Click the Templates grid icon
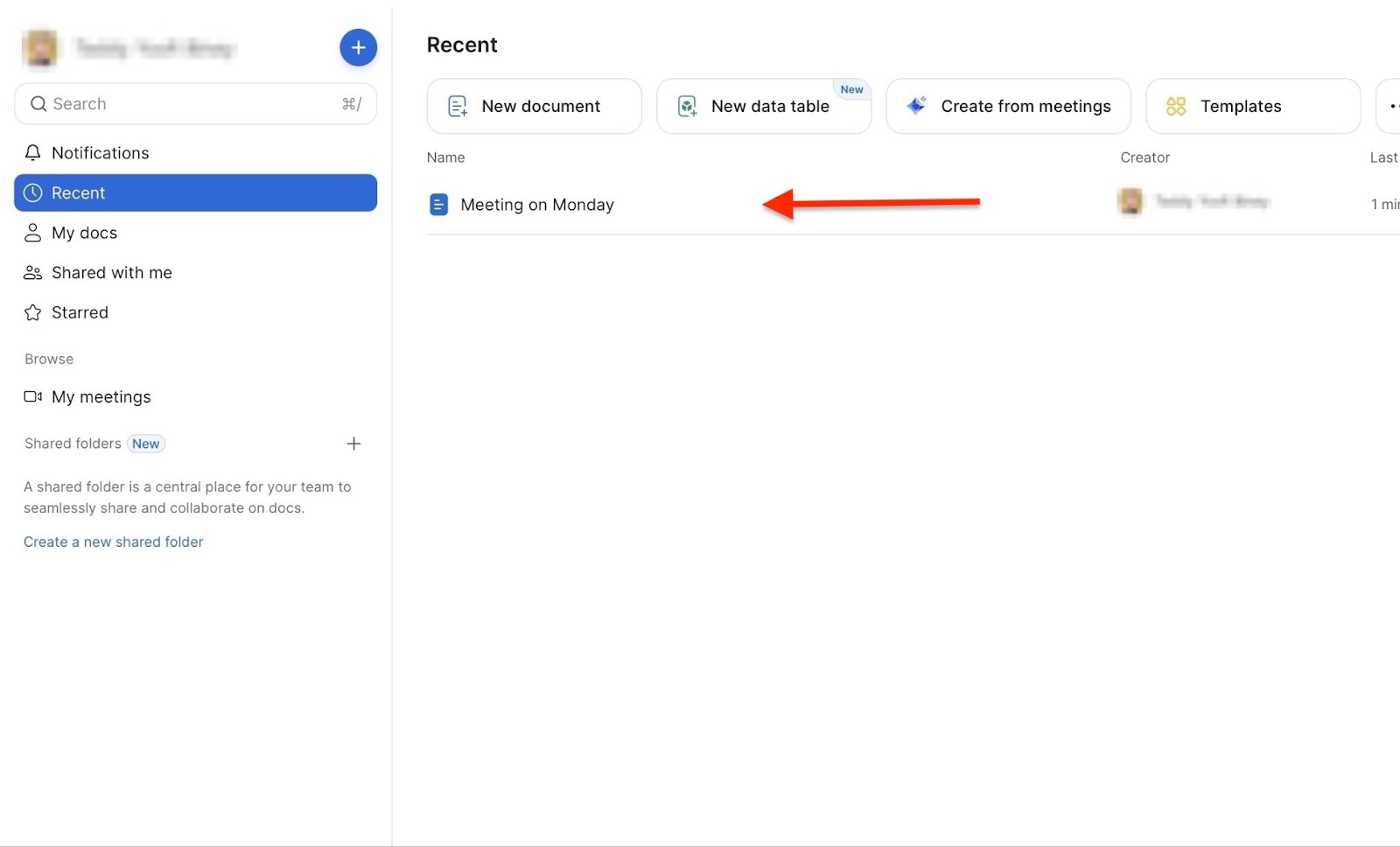This screenshot has width=1400, height=847. coord(1176,106)
